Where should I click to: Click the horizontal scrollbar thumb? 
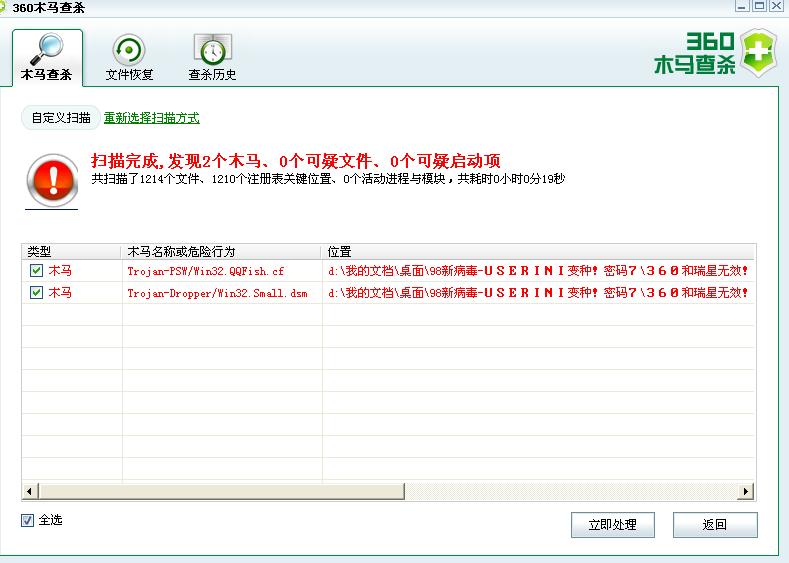tap(221, 491)
